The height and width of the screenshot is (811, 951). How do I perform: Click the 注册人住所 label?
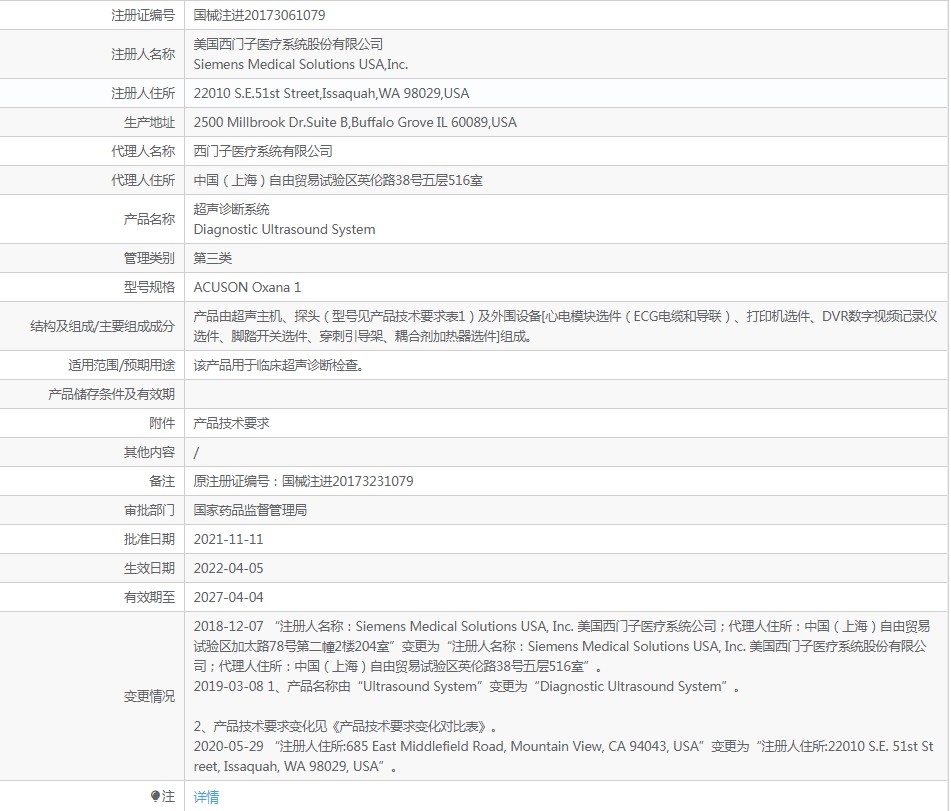[x=143, y=93]
